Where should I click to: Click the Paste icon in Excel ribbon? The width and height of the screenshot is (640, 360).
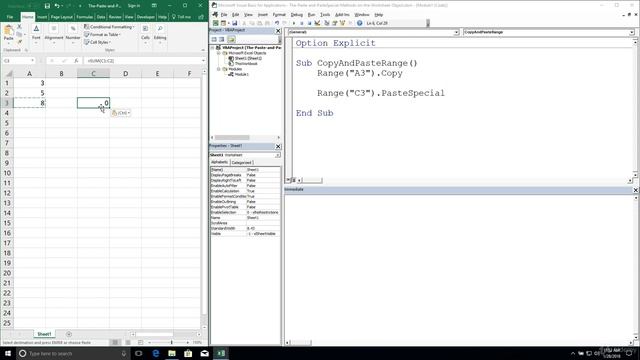click(8, 30)
